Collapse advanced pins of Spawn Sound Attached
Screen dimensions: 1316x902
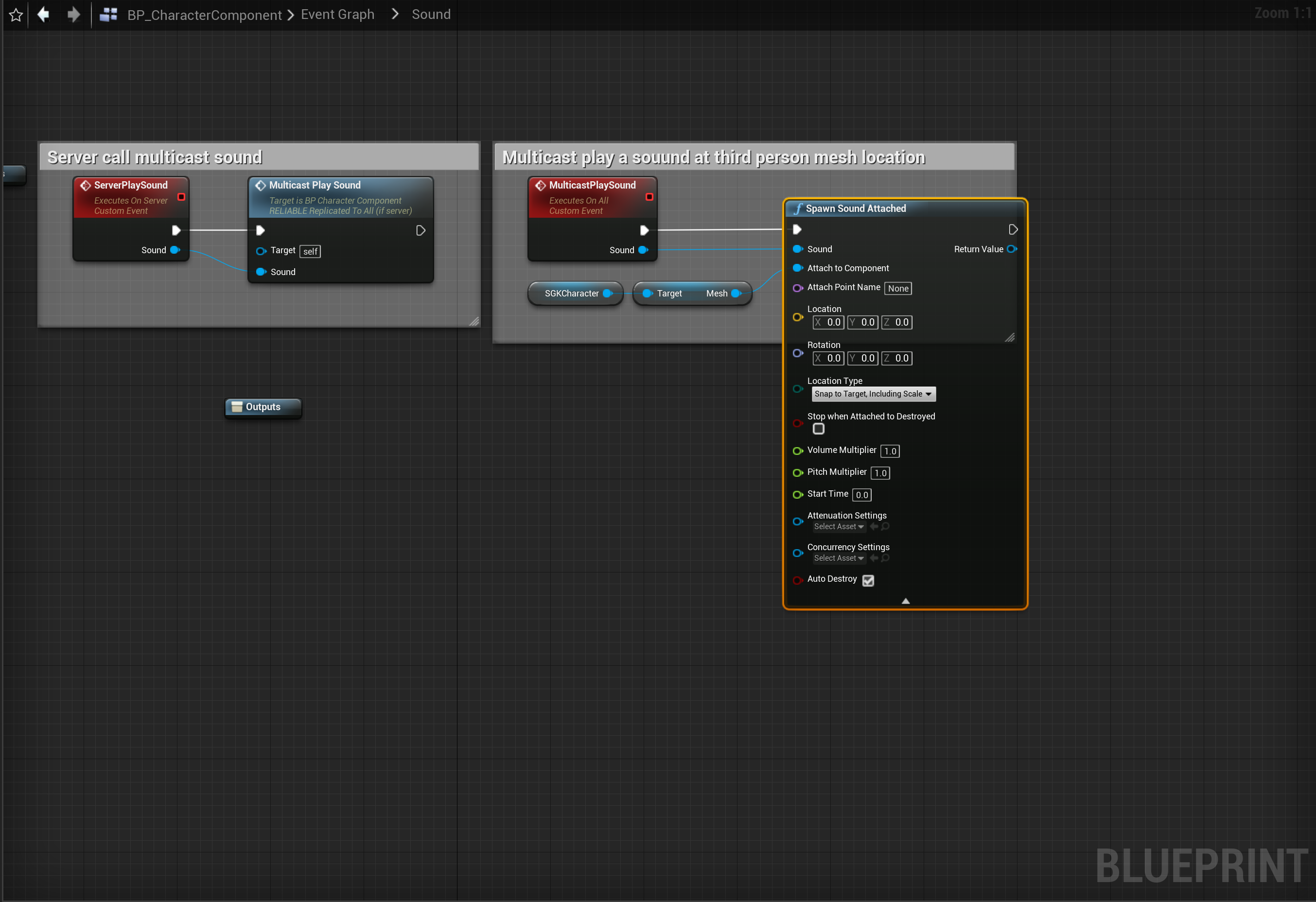coord(905,601)
